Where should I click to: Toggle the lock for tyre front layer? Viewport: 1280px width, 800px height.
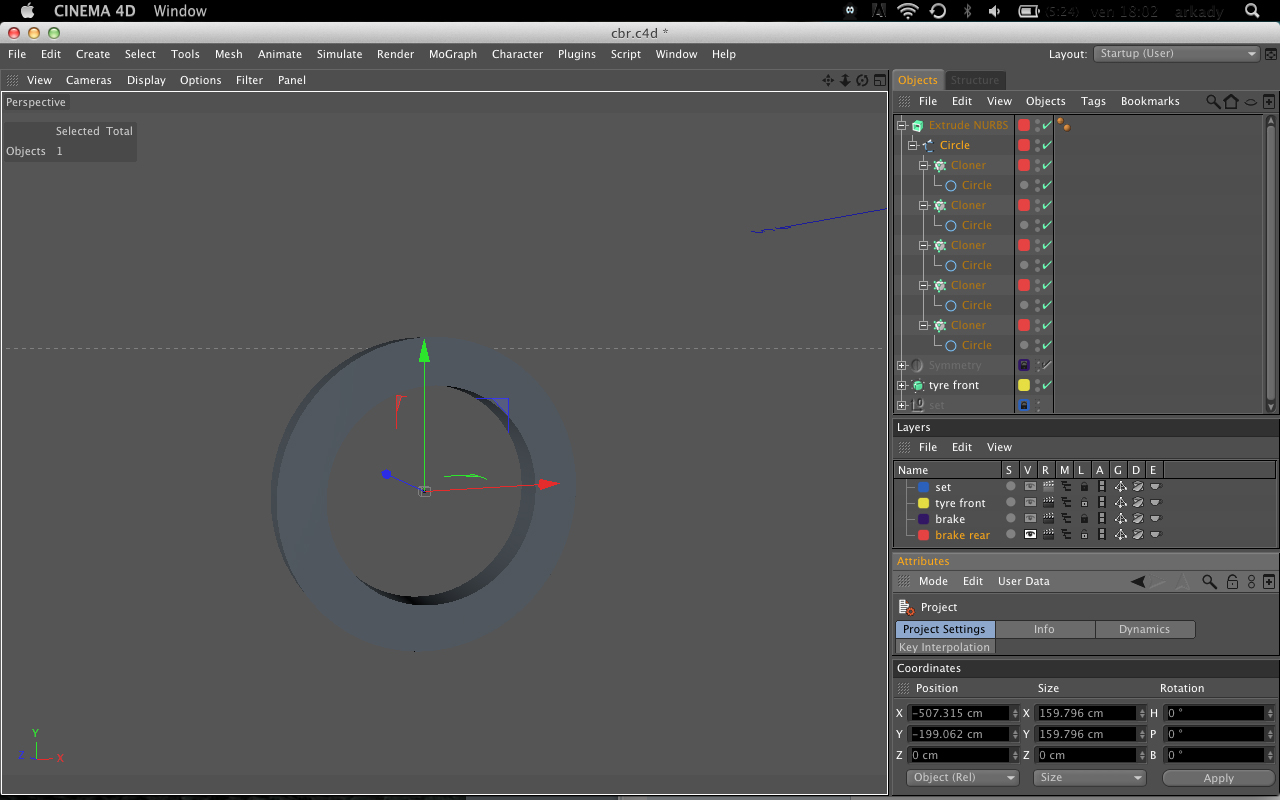1084,503
